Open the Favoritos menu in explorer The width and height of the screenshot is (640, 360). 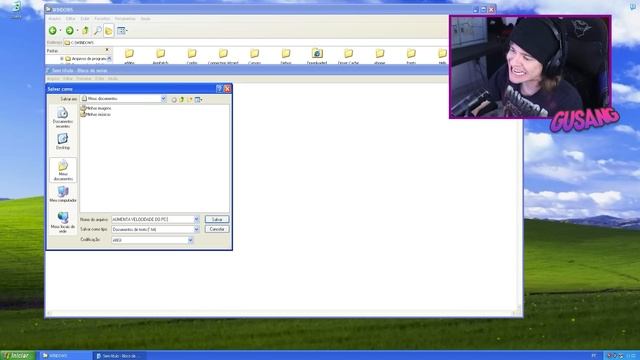[102, 19]
